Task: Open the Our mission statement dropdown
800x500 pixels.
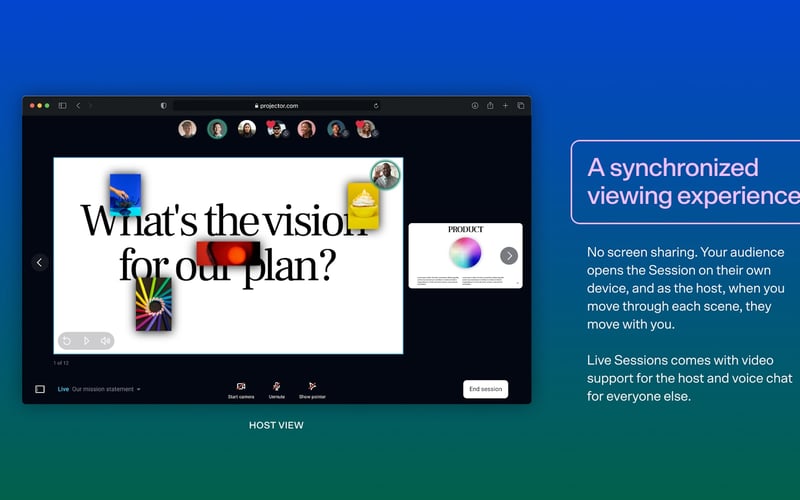Action: point(106,389)
